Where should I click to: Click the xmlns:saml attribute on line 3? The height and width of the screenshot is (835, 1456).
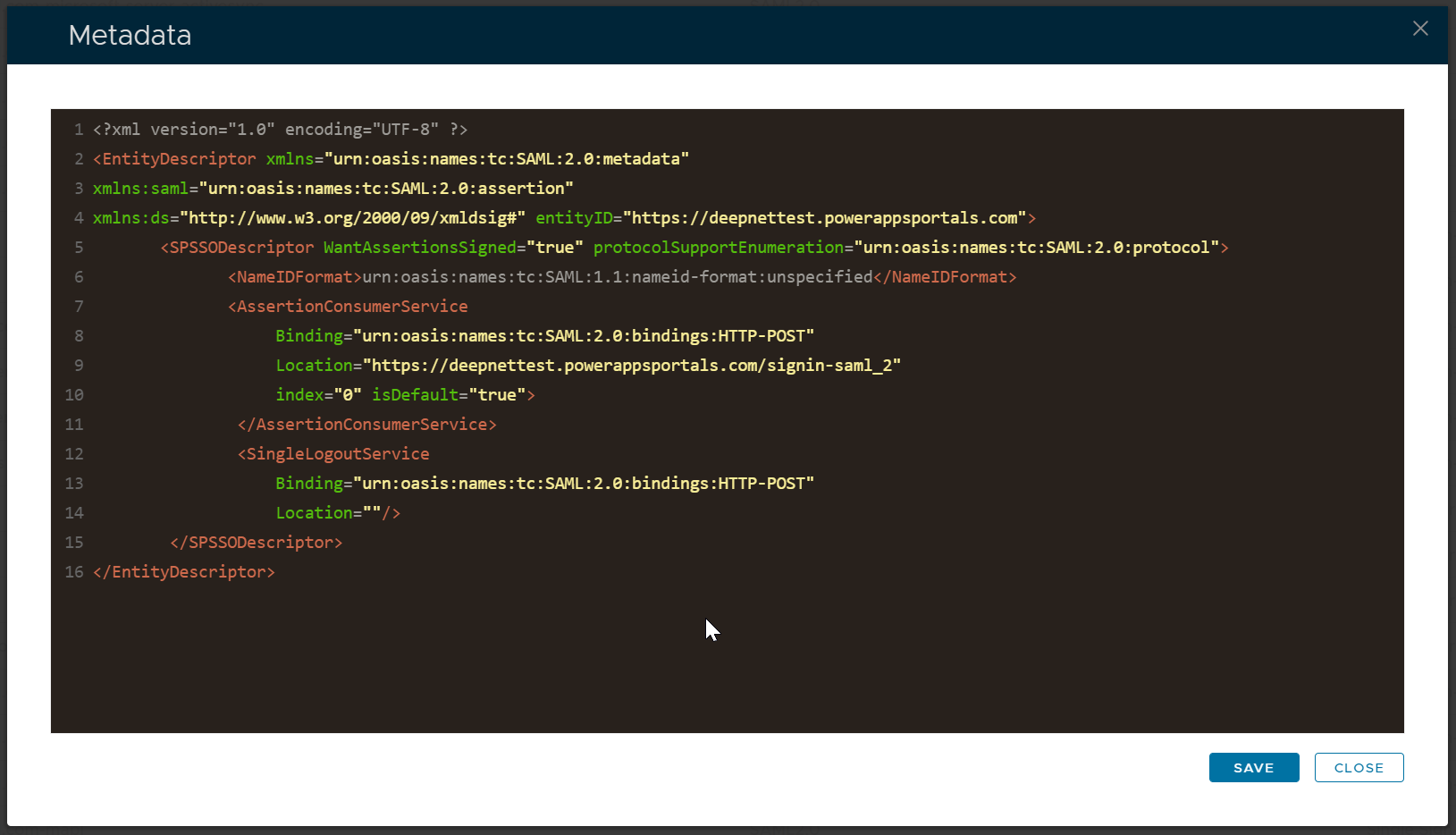point(140,189)
